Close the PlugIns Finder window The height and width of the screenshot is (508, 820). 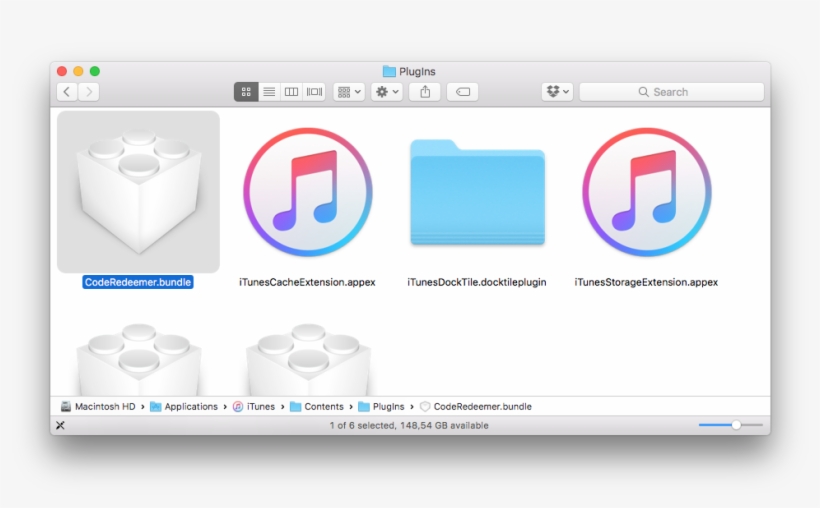click(x=62, y=71)
